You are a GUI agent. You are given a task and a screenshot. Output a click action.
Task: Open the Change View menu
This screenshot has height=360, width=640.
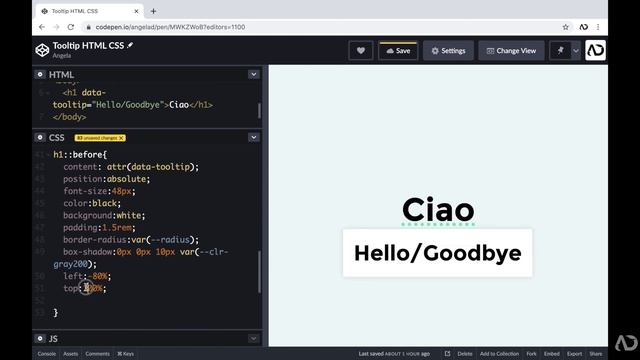511,51
